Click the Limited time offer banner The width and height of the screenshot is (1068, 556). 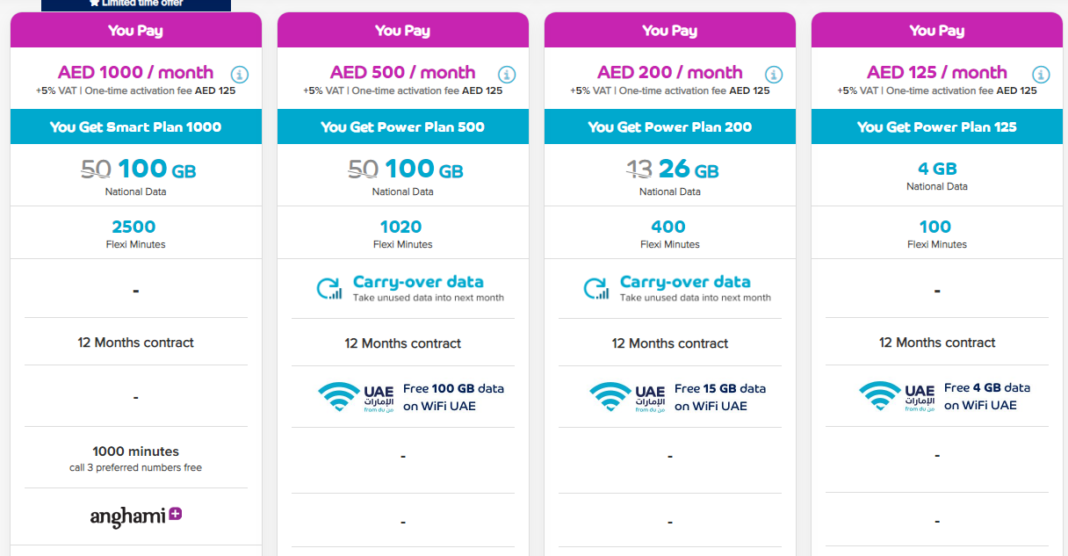136,5
